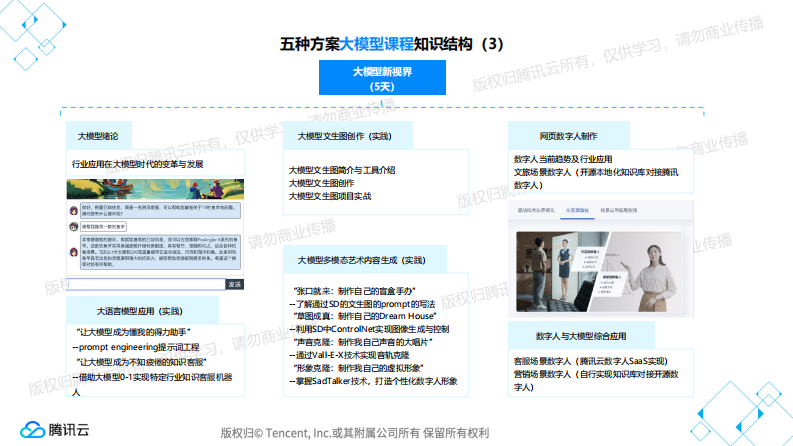
Task: Click the Tencent copyright footer text
Action: pos(355,433)
